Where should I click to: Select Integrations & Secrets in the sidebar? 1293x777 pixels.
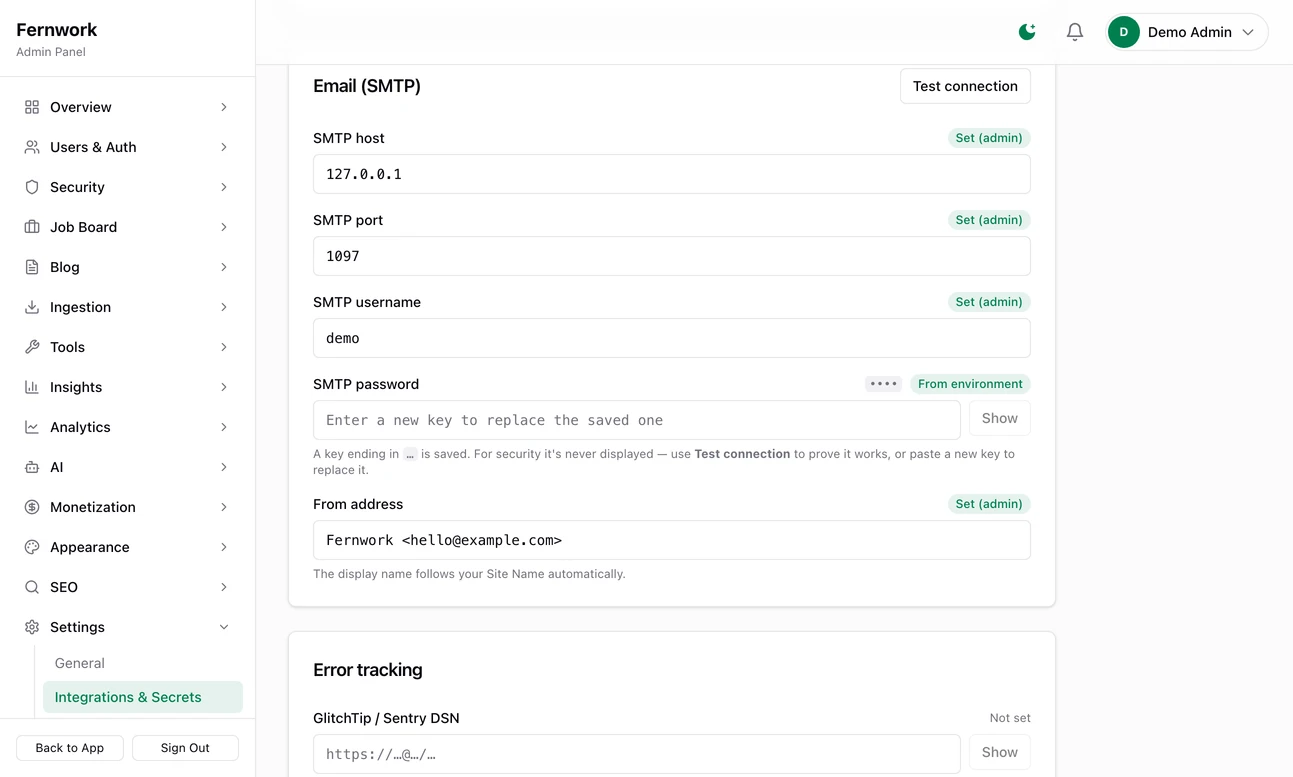click(143, 697)
